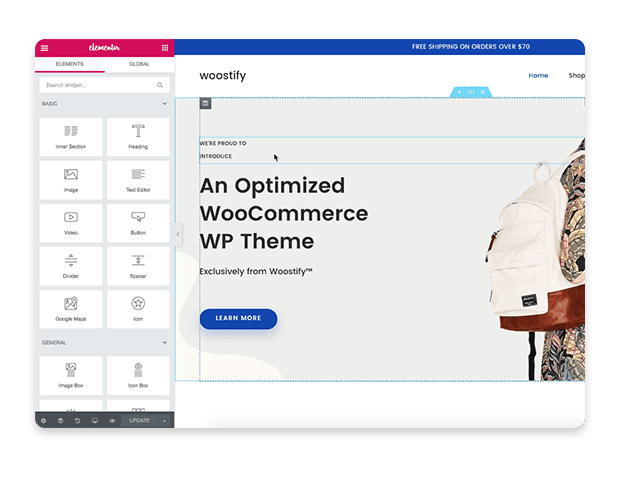This screenshot has width=620, height=480.
Task: Select the Text Editor widget
Action: point(138,180)
